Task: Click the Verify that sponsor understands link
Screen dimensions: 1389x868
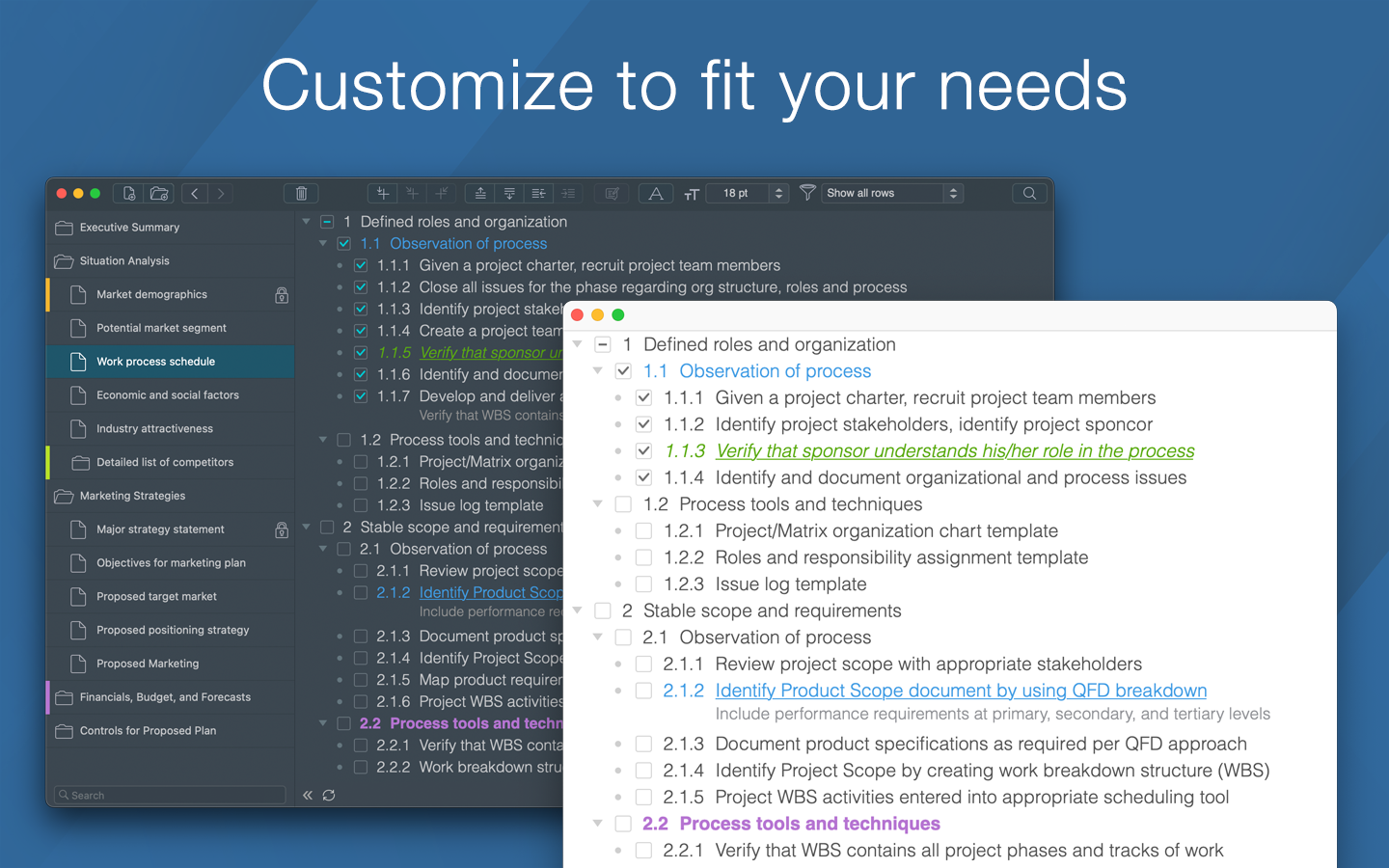Action: 955,450
